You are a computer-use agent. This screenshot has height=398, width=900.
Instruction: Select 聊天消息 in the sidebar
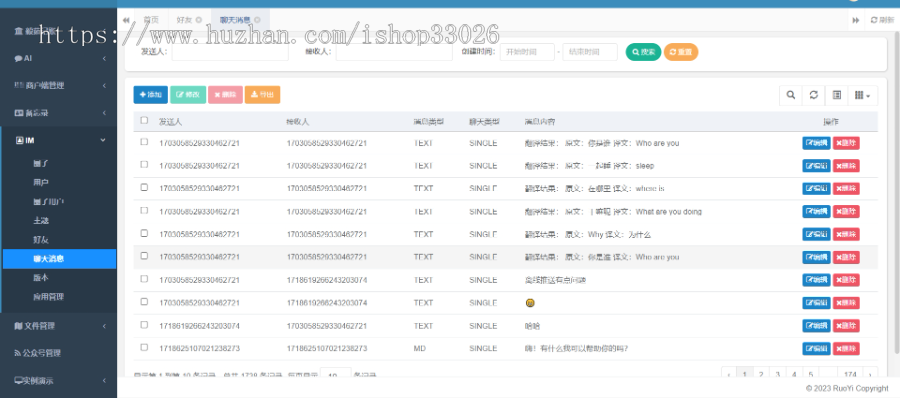[59, 259]
